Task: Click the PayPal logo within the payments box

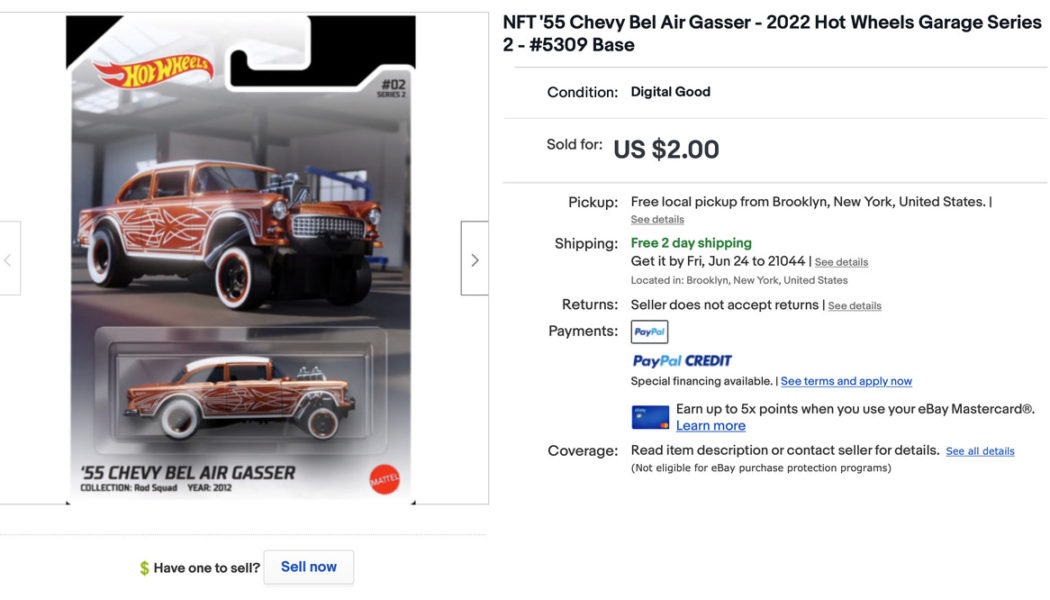Action: pyautogui.click(x=650, y=331)
